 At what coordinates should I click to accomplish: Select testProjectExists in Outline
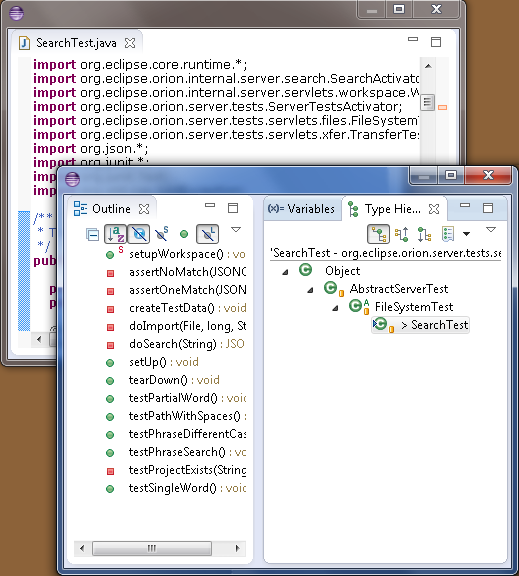point(187,470)
